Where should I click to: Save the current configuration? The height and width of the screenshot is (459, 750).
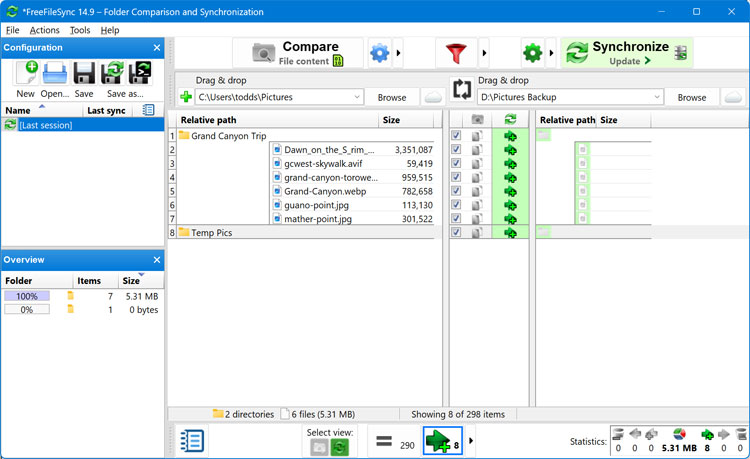[x=84, y=79]
